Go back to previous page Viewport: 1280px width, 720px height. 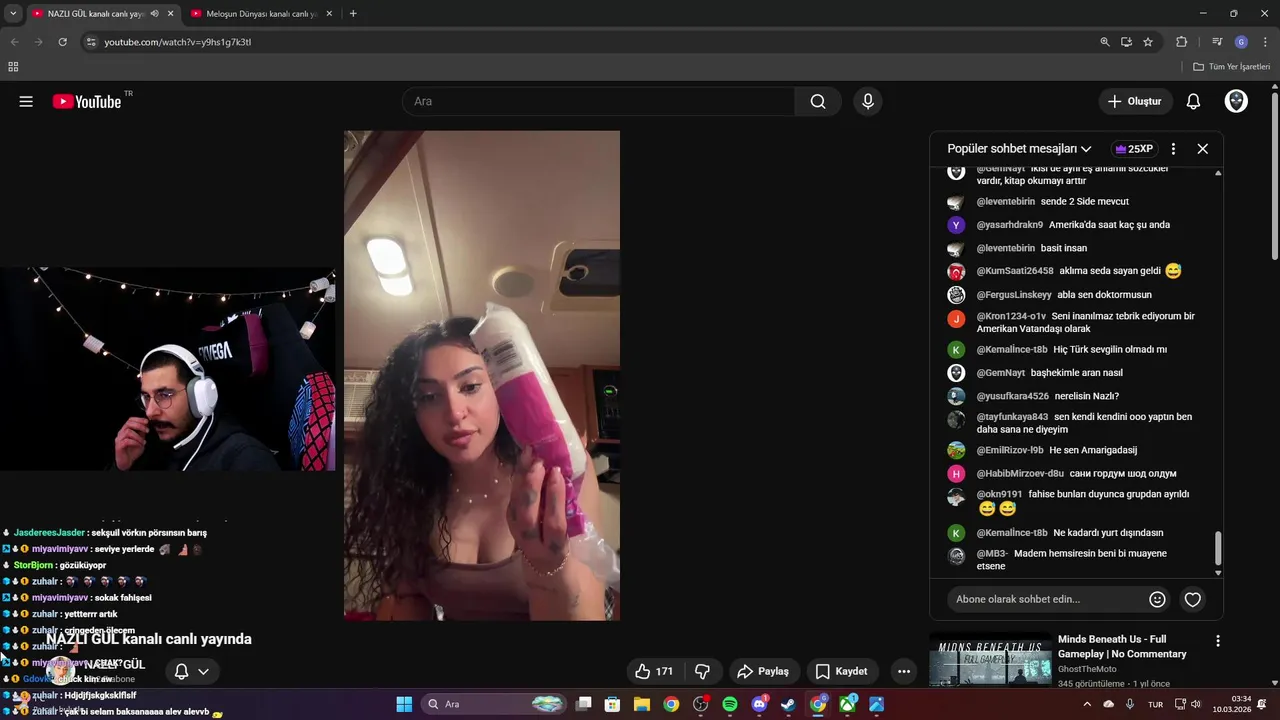[x=14, y=42]
